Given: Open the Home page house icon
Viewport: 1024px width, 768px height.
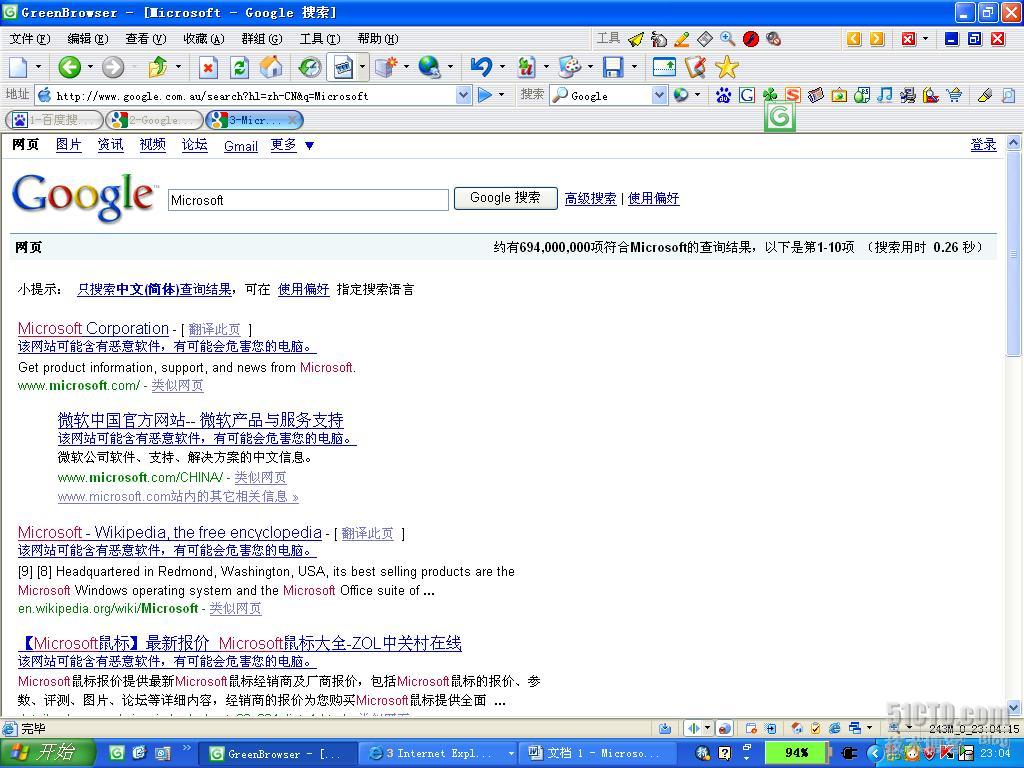Looking at the screenshot, I should 271,67.
